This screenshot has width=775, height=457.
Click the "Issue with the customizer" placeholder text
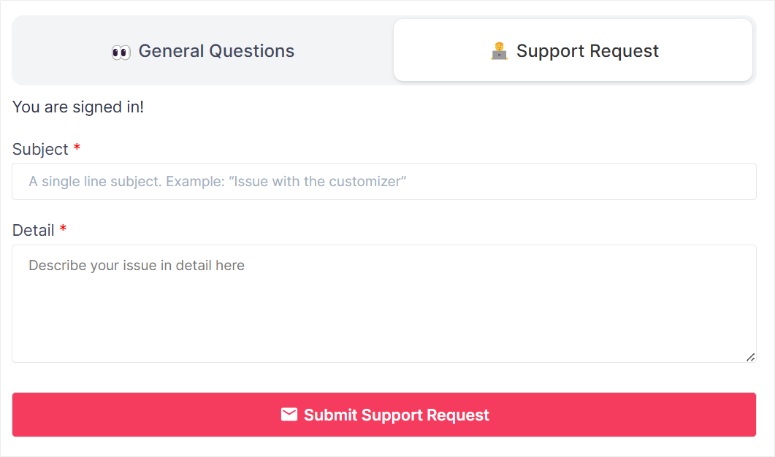[x=317, y=181]
